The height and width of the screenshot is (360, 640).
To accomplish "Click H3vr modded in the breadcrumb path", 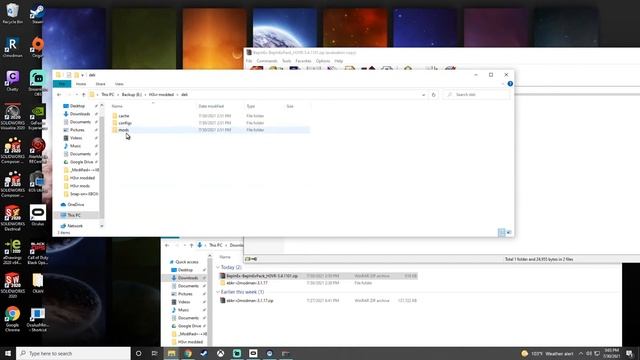I will pos(161,95).
